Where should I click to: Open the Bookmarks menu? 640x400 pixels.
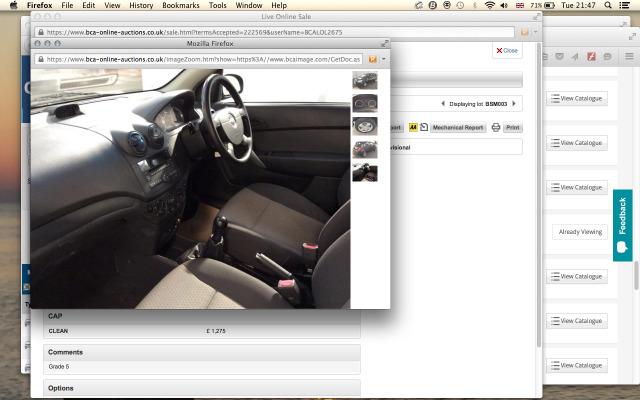pyautogui.click(x=181, y=5)
